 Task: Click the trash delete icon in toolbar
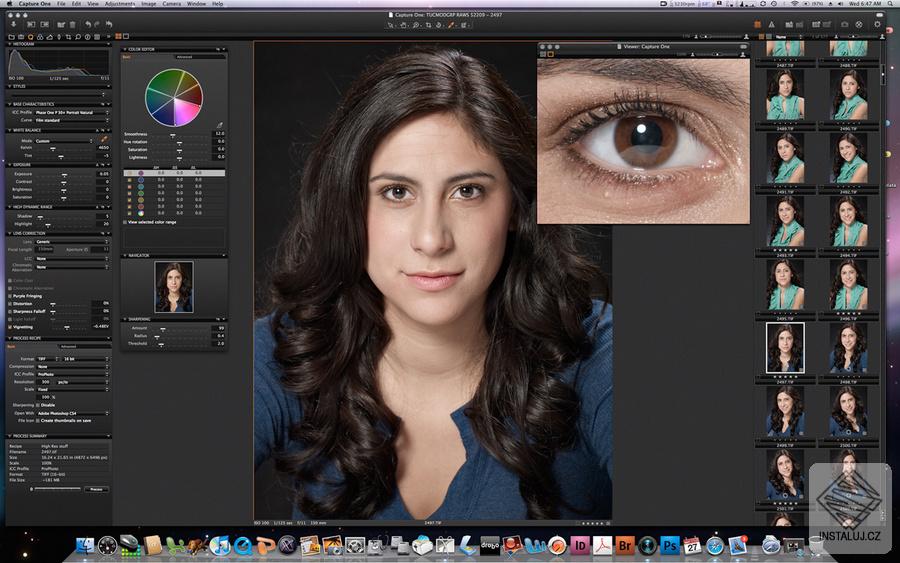pyautogui.click(x=72, y=25)
